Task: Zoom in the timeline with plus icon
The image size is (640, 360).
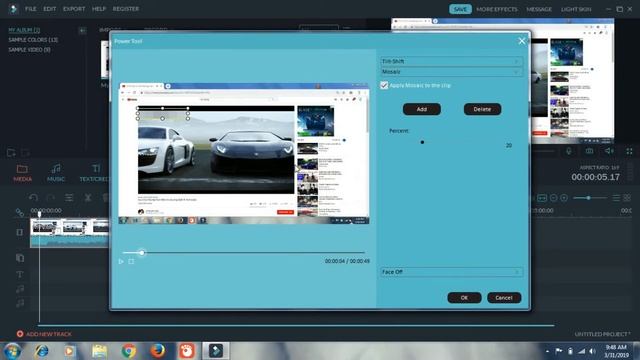Action: [564, 198]
